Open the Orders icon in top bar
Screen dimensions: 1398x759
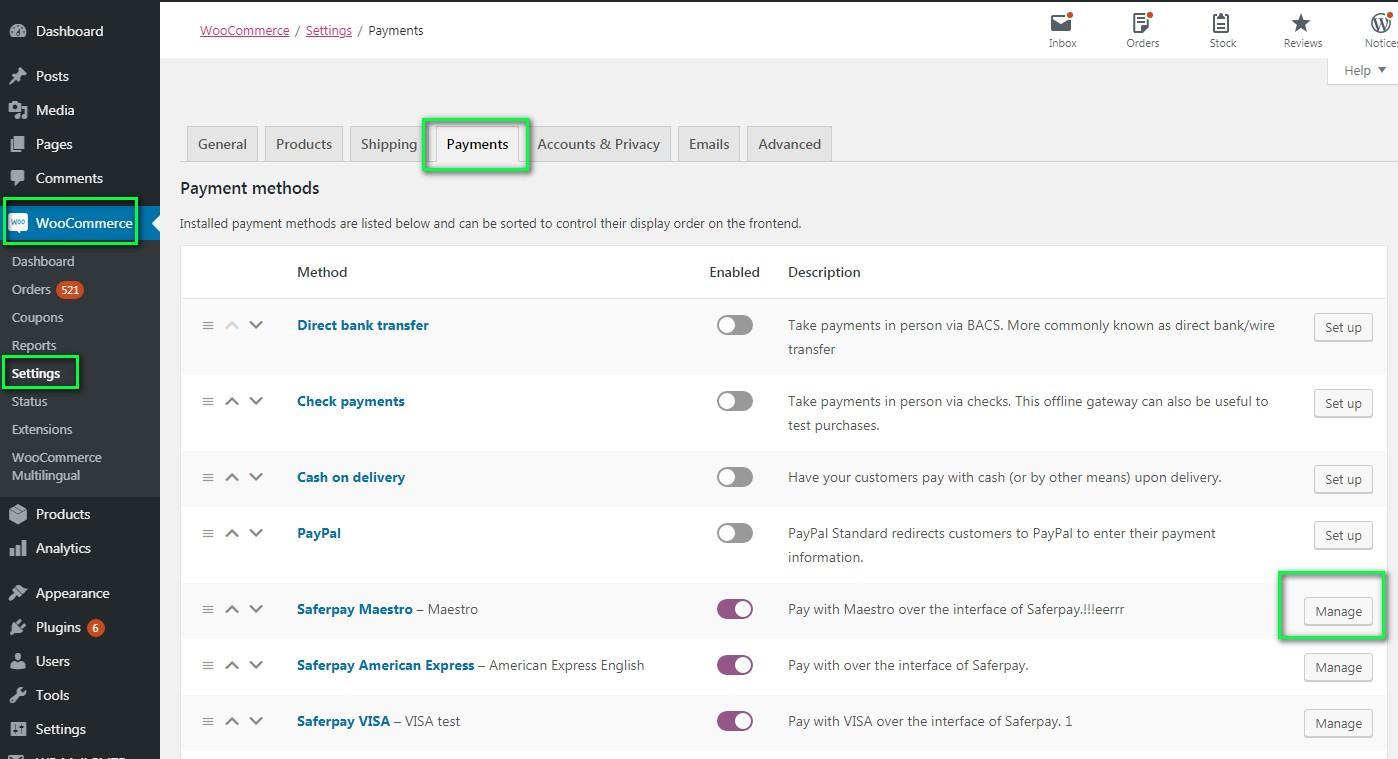tap(1142, 24)
